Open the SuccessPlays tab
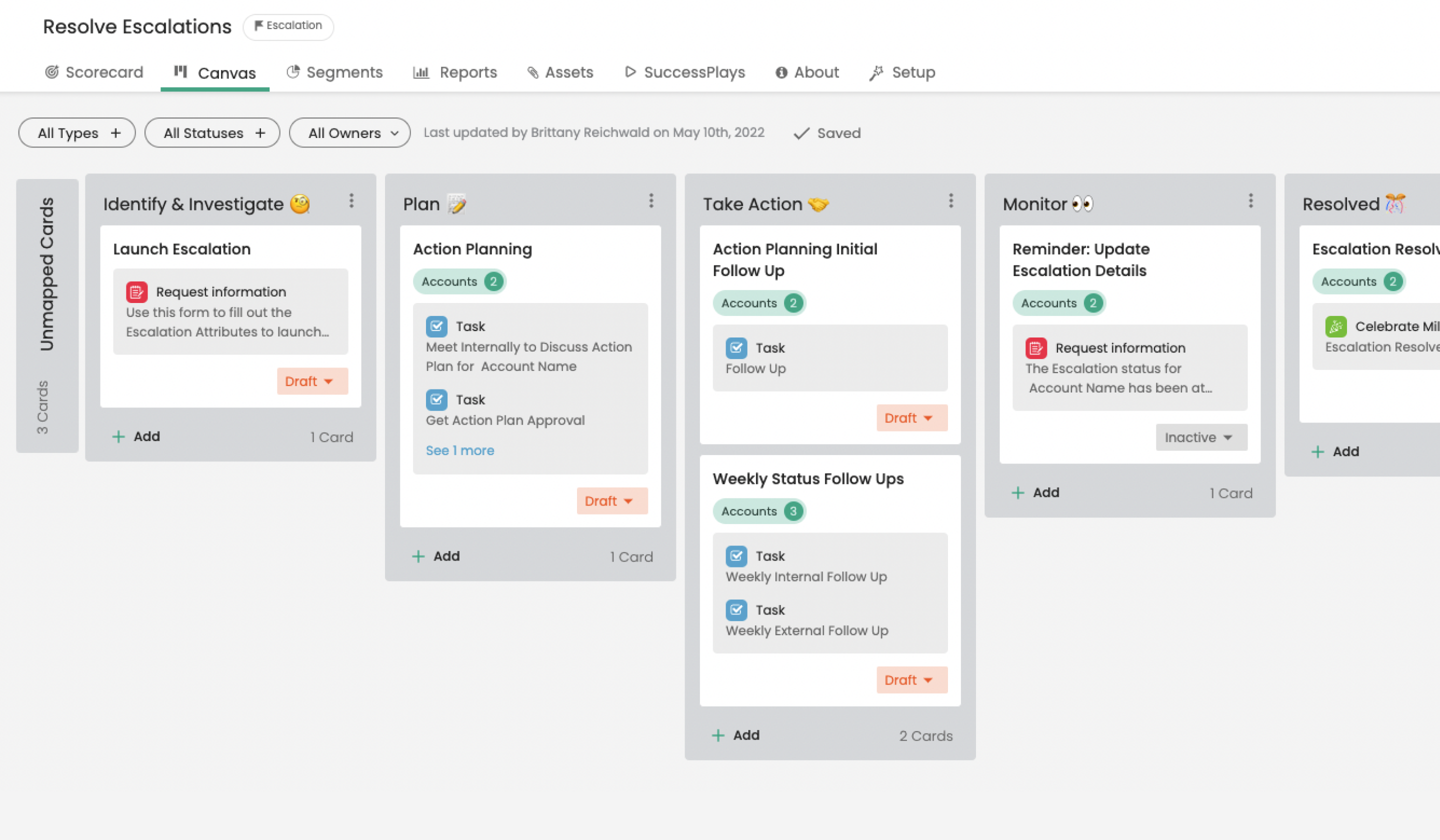The image size is (1440, 840). [684, 72]
